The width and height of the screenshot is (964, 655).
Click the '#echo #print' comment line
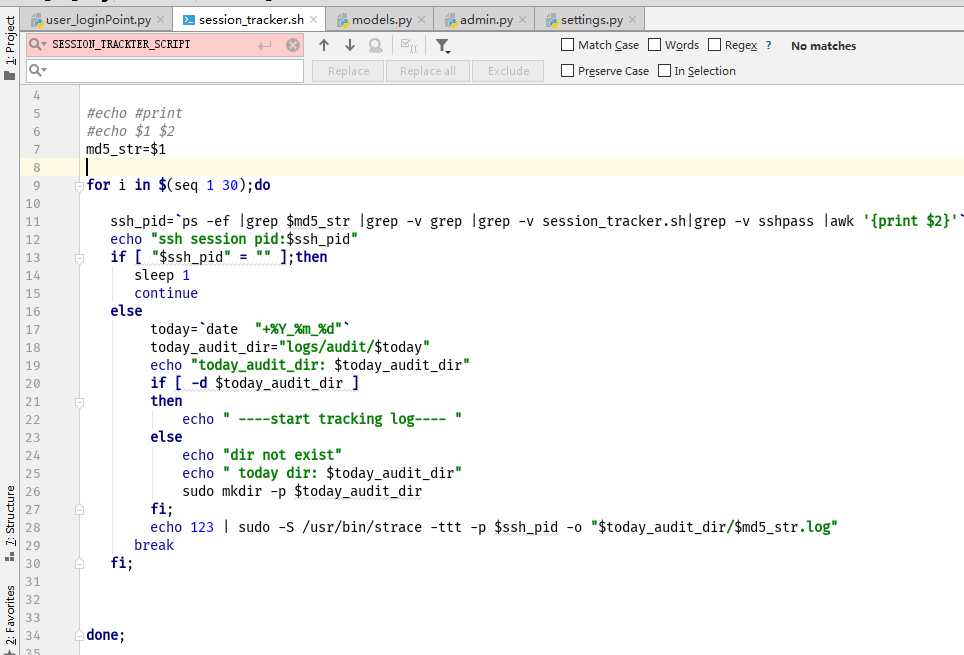pos(135,113)
